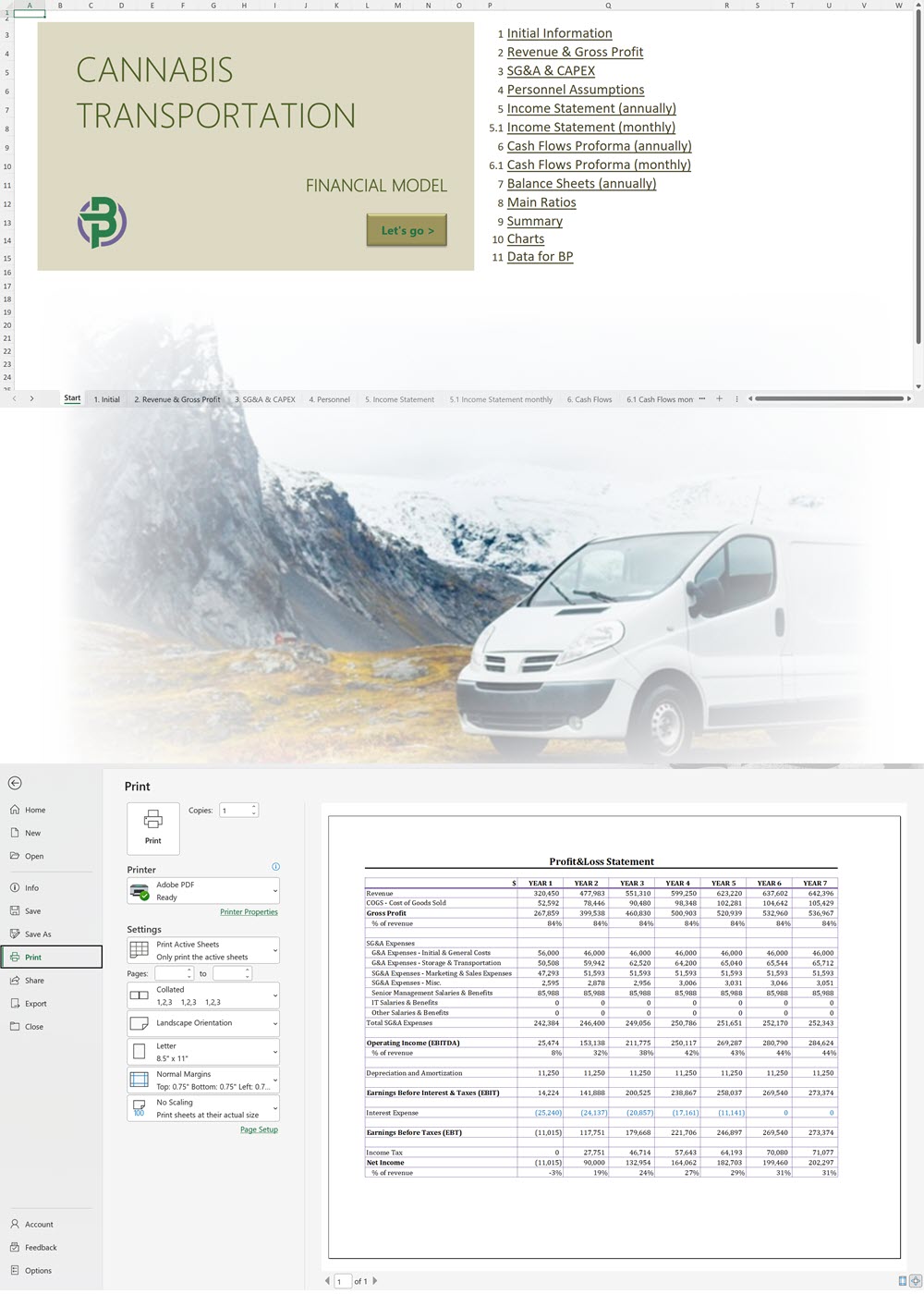924x1294 pixels.
Task: Go to next preview page arrow
Action: (374, 1281)
